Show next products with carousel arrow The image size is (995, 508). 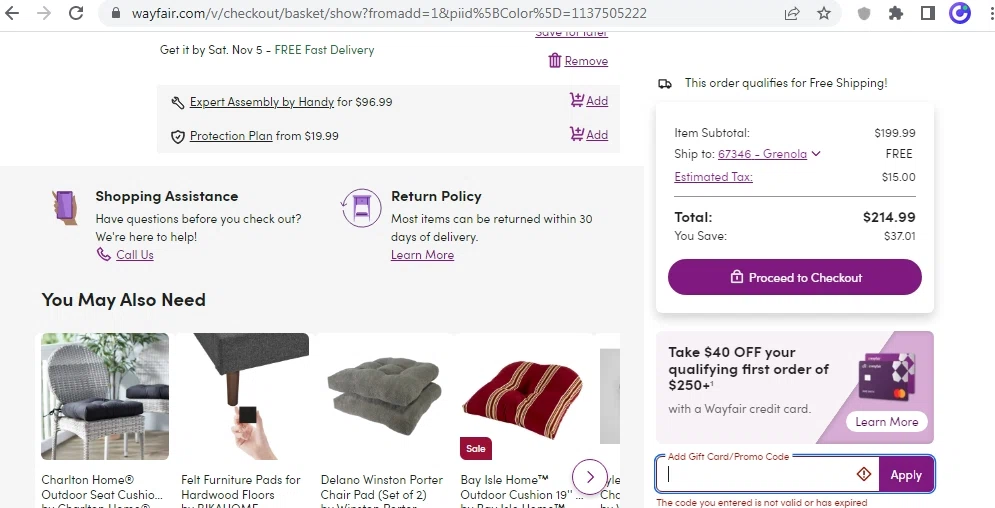coord(590,476)
